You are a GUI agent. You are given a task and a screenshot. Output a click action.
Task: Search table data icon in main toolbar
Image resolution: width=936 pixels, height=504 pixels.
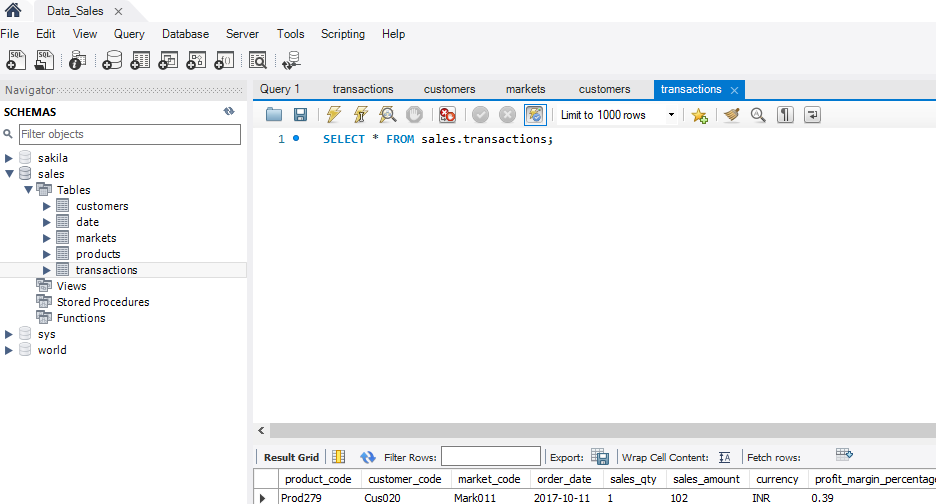coord(258,60)
